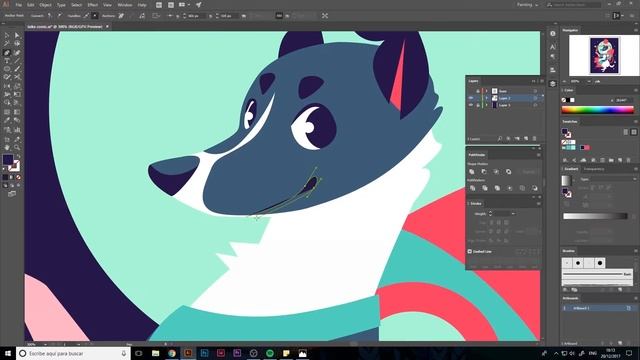Open the Object menu
Viewport: 640px width, 360px height.
[45, 5]
